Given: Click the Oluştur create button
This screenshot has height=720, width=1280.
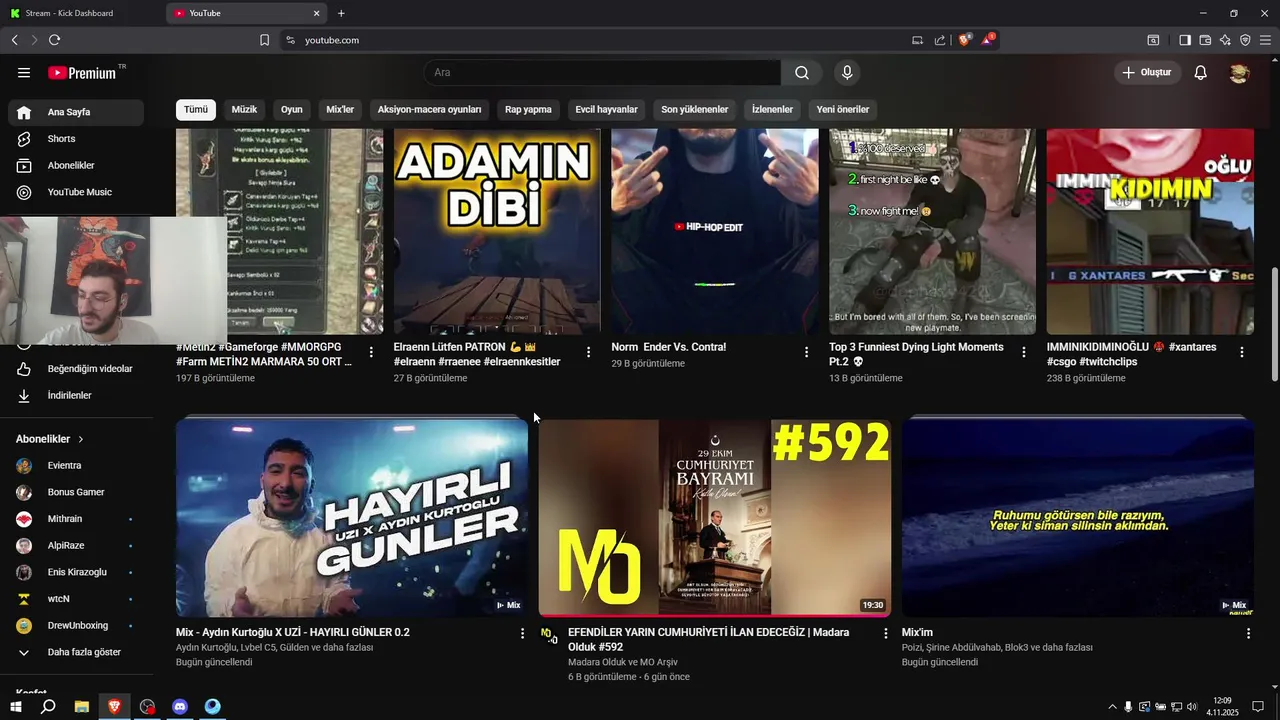Looking at the screenshot, I should (1147, 73).
